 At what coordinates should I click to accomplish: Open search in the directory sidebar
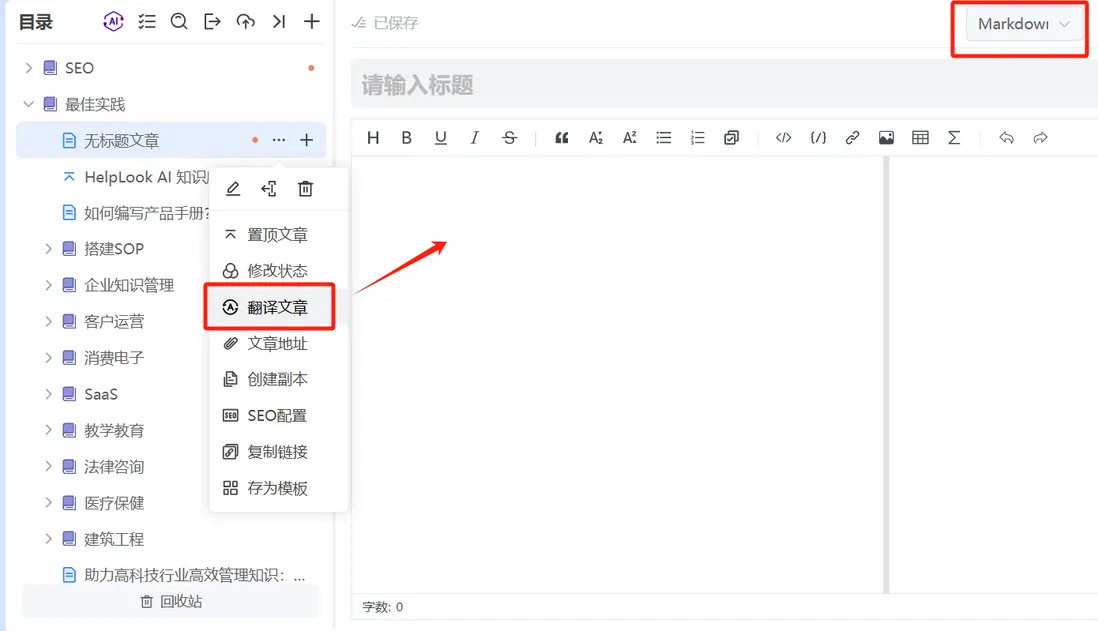179,21
